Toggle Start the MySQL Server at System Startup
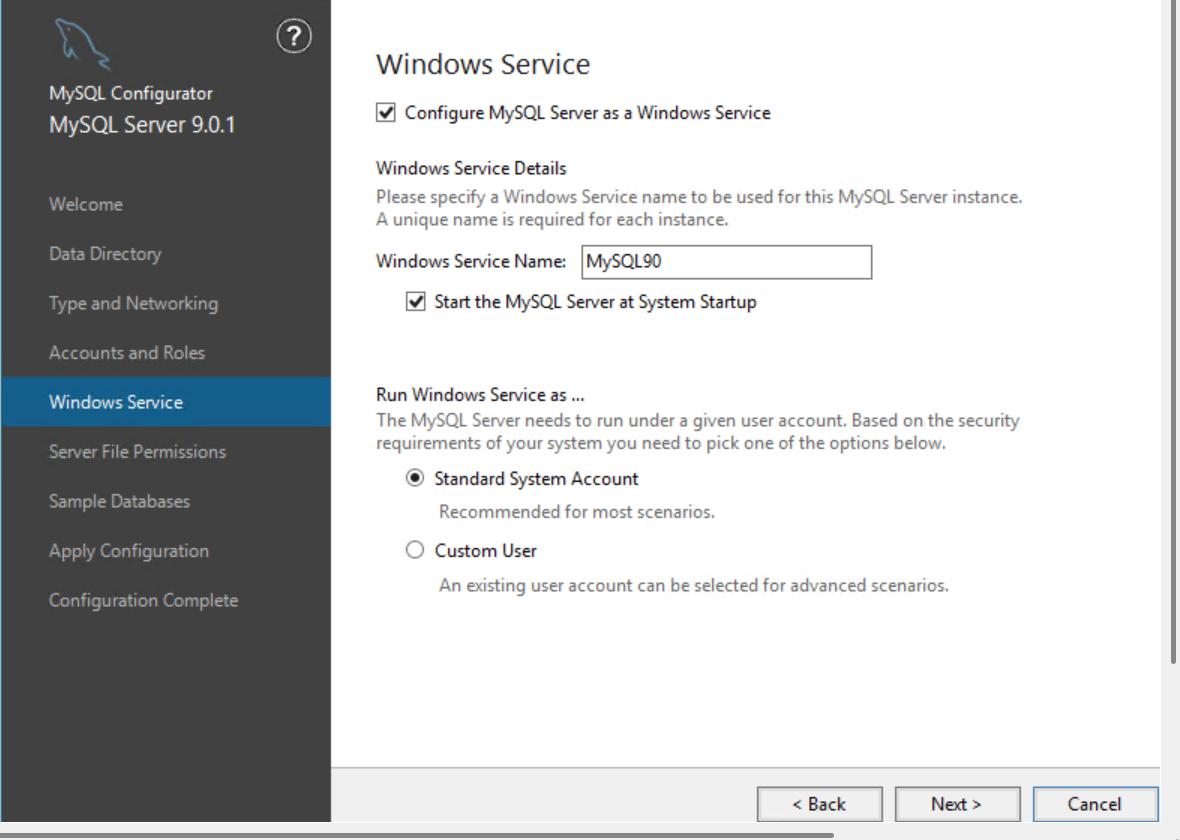 [415, 302]
